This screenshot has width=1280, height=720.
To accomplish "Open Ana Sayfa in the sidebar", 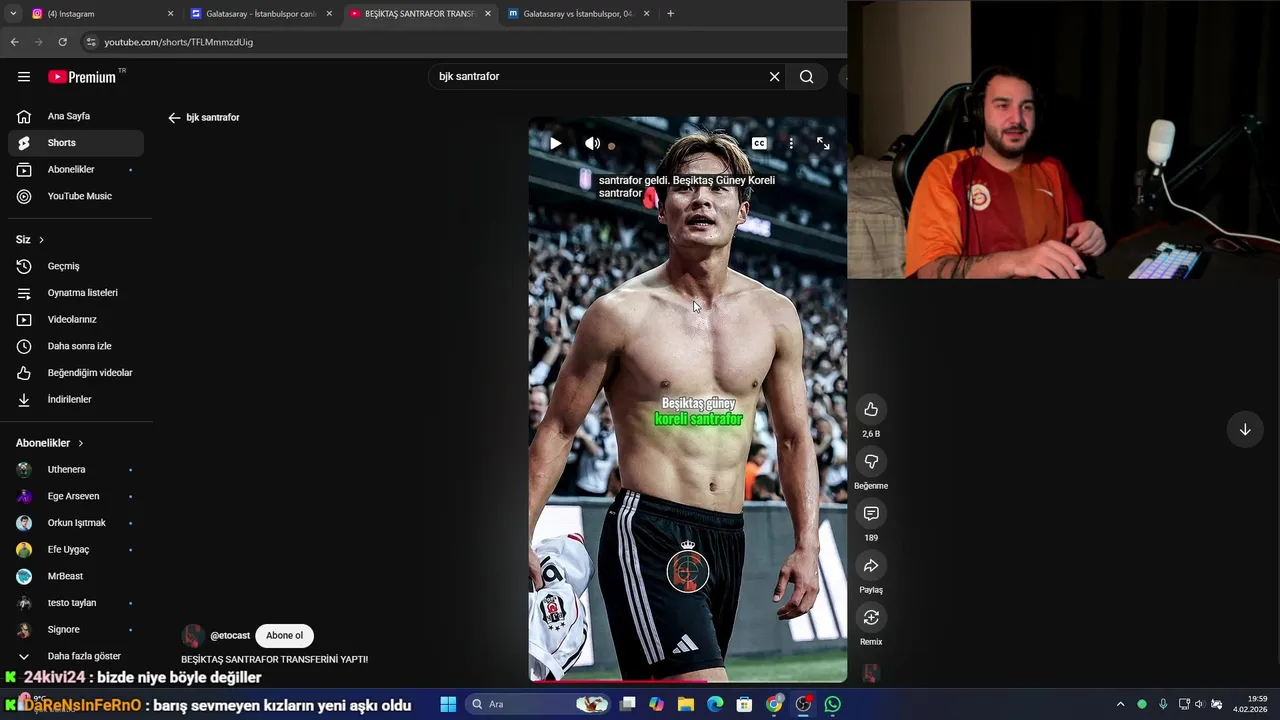I will click(x=76, y=116).
